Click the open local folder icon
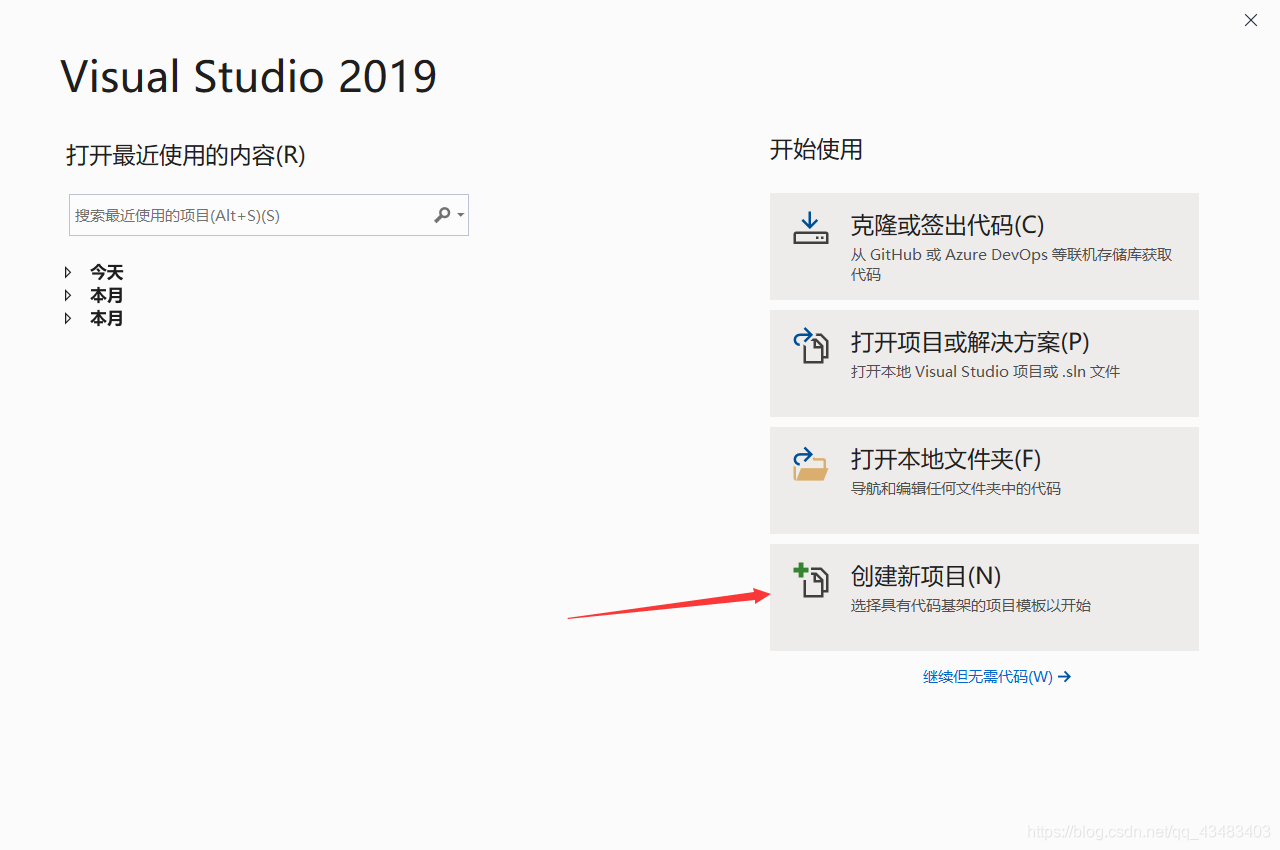 [x=811, y=463]
